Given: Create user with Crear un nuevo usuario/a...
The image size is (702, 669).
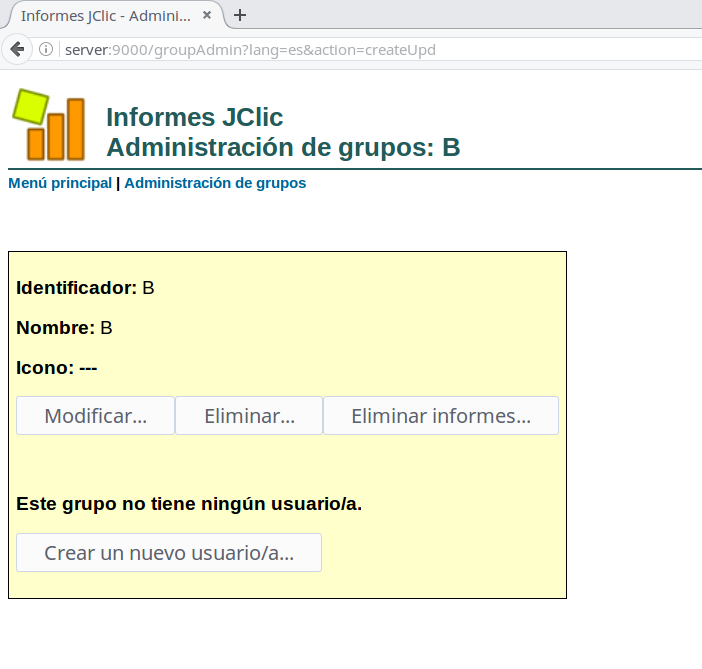Looking at the screenshot, I should coord(169,553).
